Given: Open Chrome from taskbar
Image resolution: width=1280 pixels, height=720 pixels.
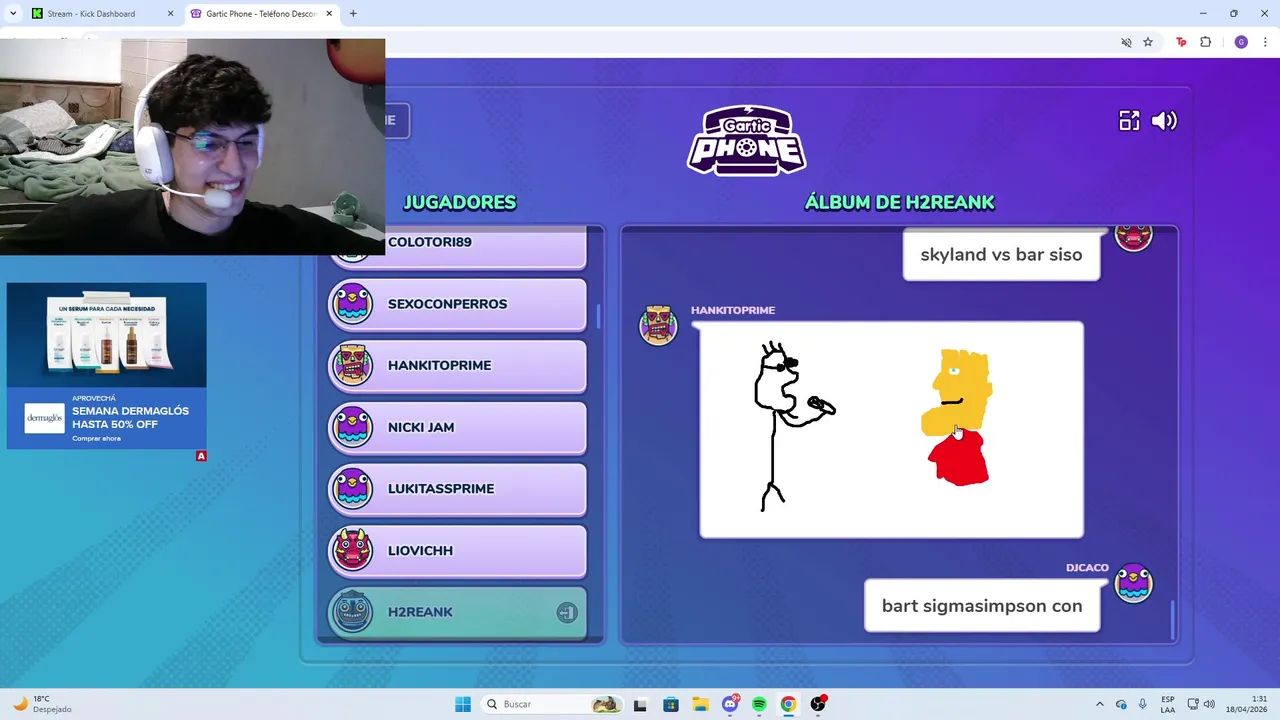Looking at the screenshot, I should (788, 704).
